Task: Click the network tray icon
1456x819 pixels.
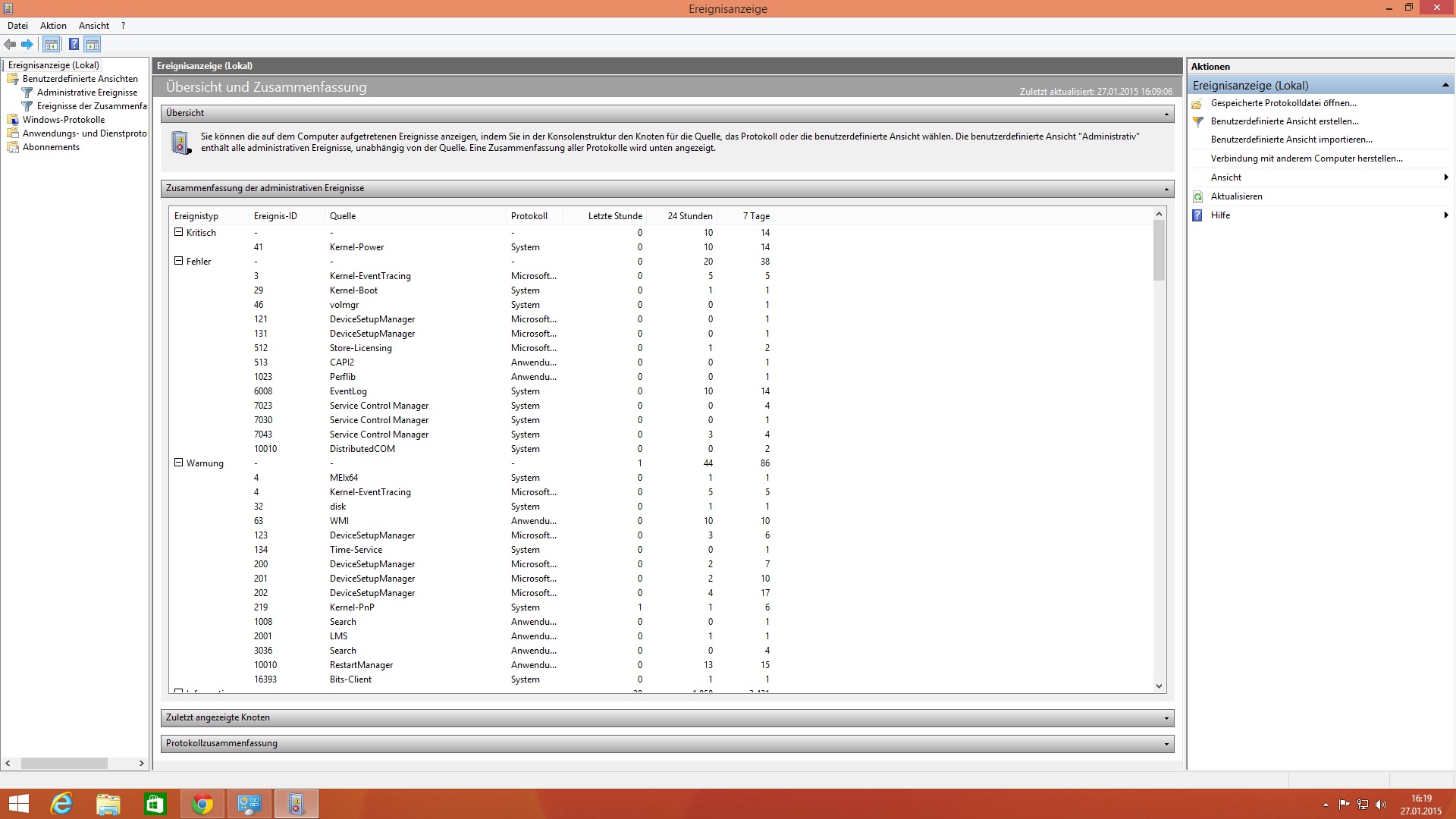Action: coord(1363,805)
